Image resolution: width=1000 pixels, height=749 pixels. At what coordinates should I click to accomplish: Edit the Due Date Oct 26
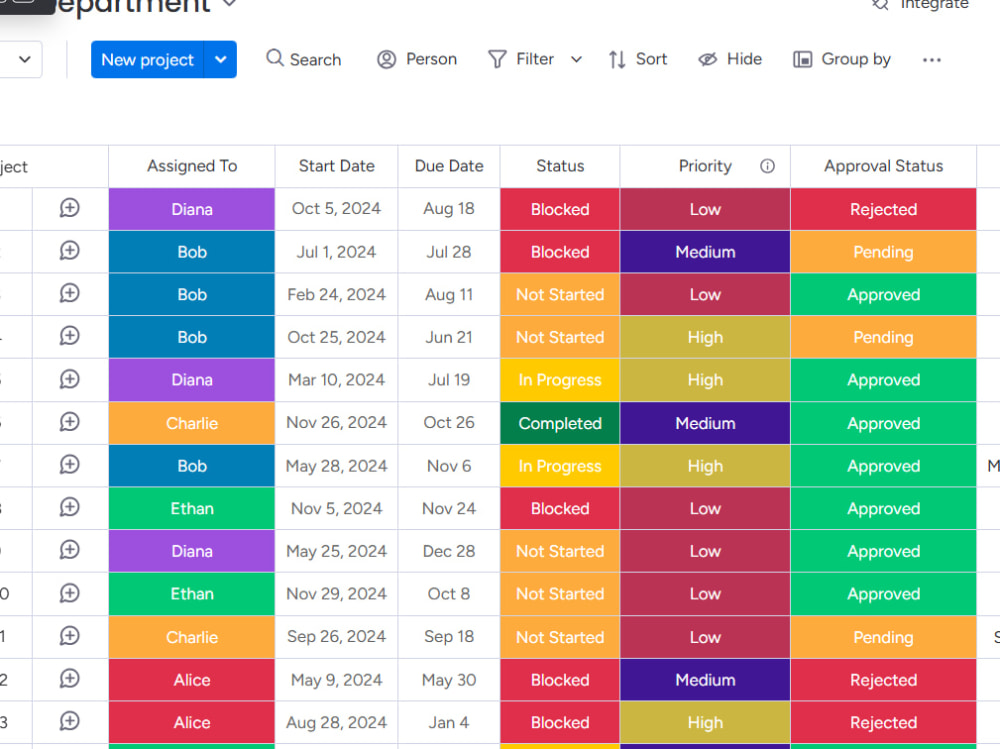point(449,423)
